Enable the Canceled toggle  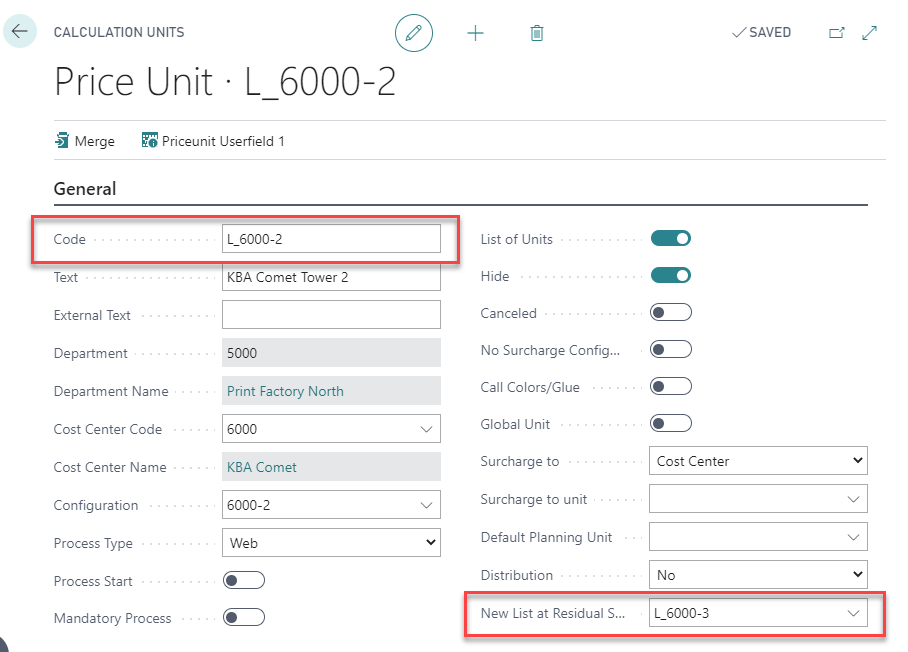tap(670, 313)
